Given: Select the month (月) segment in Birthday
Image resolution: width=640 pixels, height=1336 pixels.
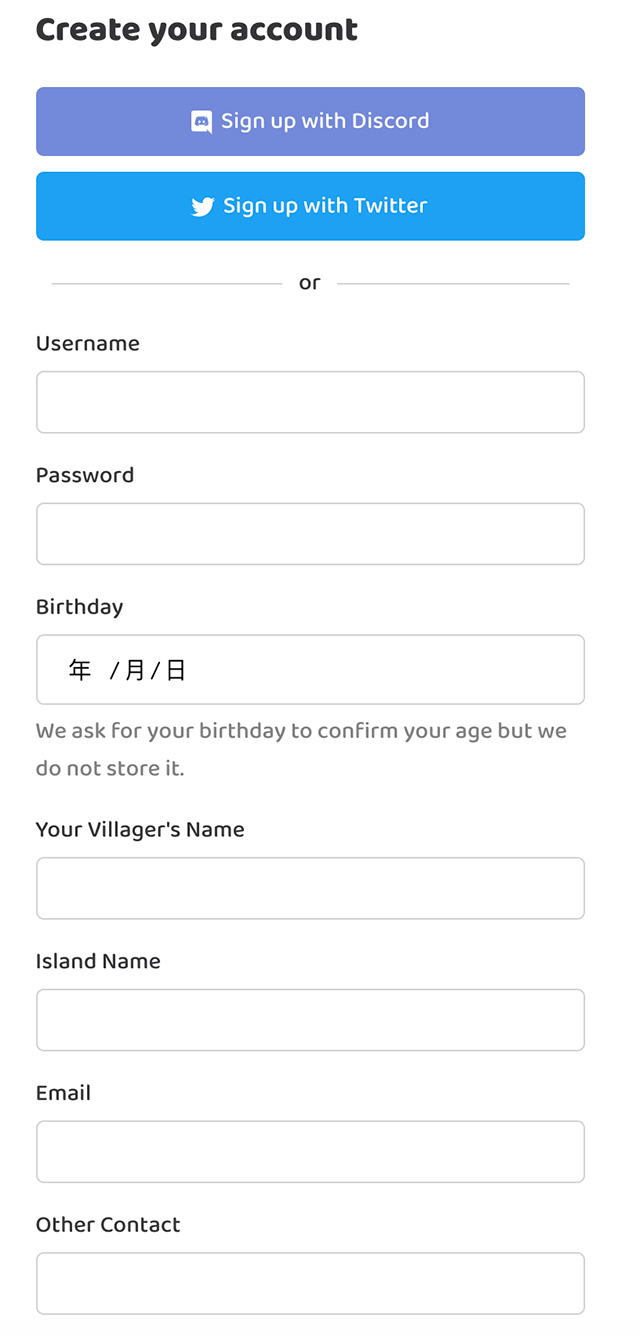Looking at the screenshot, I should (x=135, y=670).
